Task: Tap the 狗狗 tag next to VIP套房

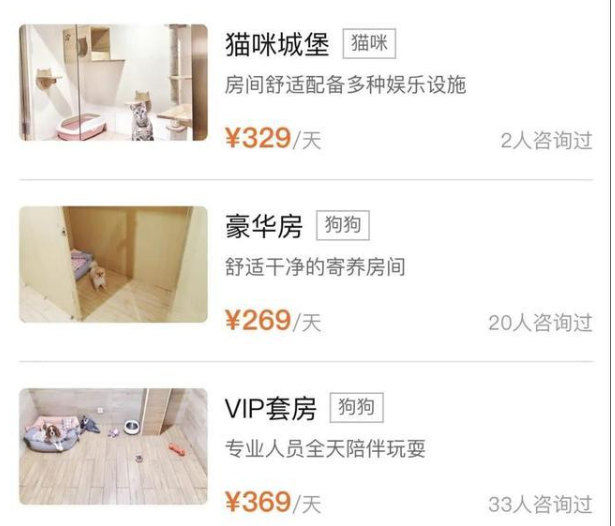Action: 357,407
